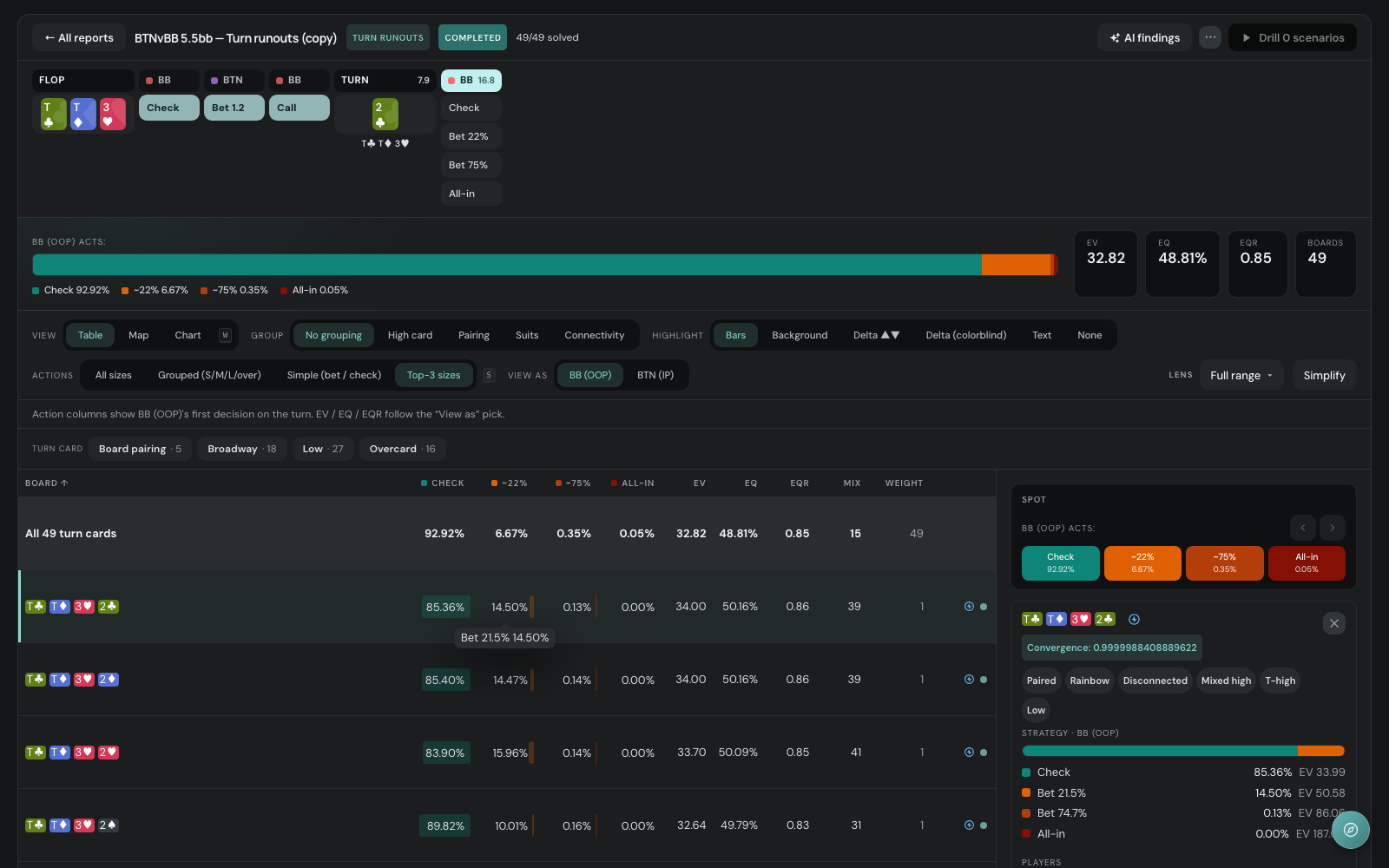Click the S shortcut badge after Top-3 sizes

pyautogui.click(x=489, y=375)
